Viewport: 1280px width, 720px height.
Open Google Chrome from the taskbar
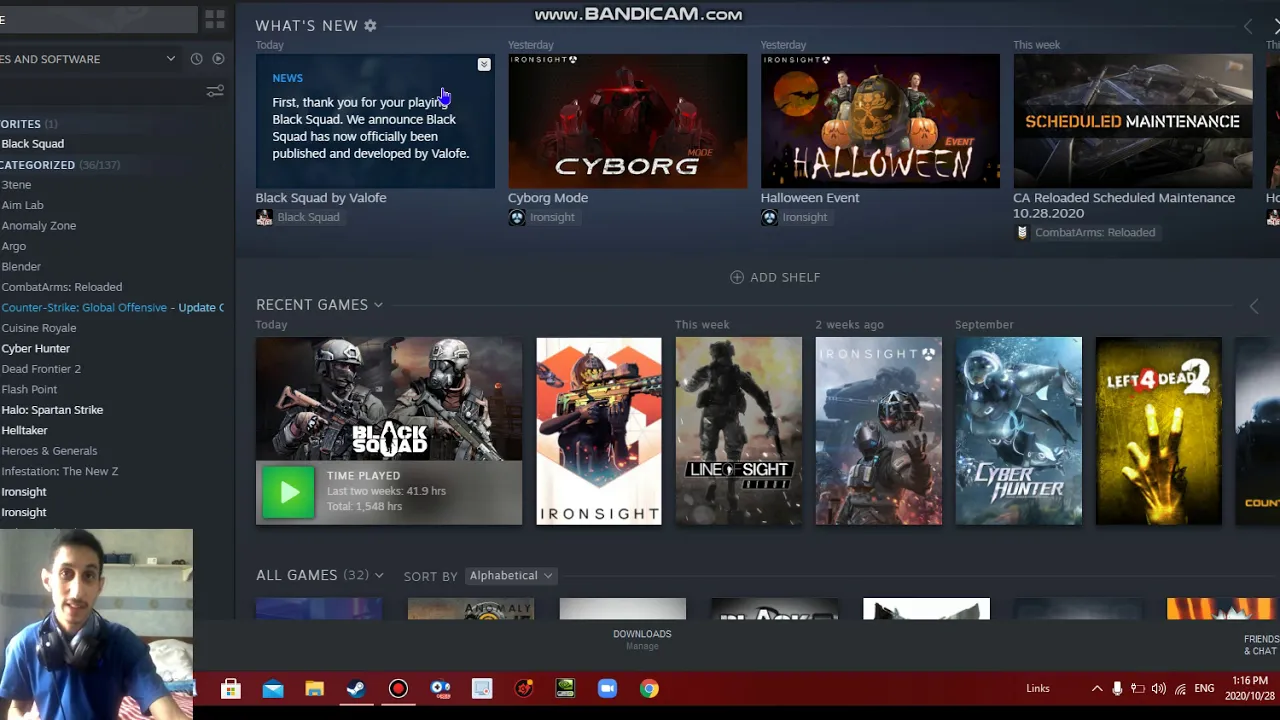click(x=649, y=688)
